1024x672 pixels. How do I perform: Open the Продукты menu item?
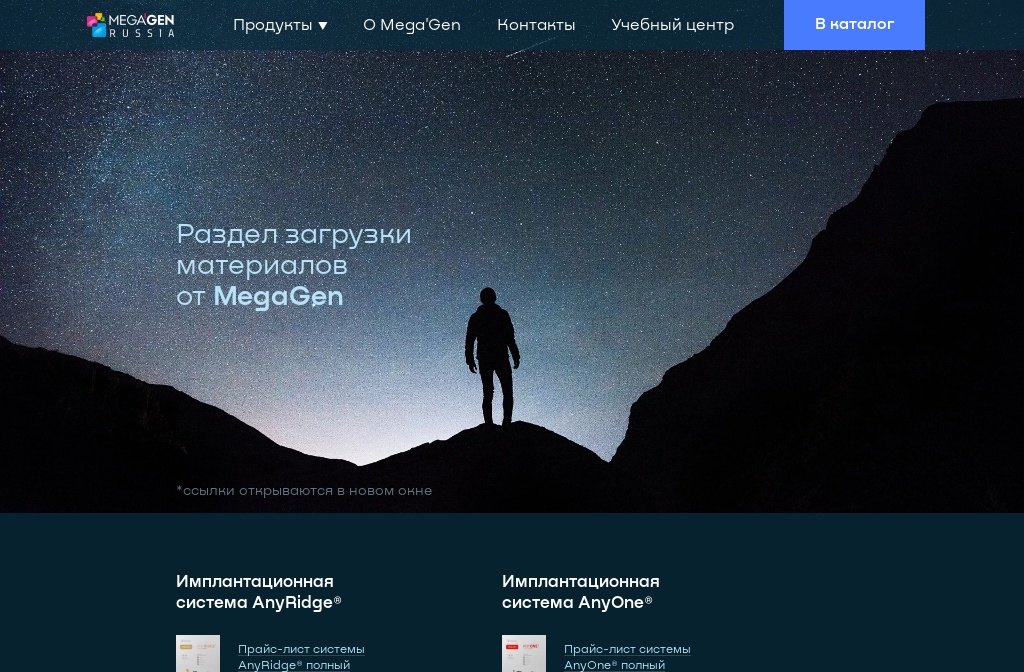(x=272, y=25)
